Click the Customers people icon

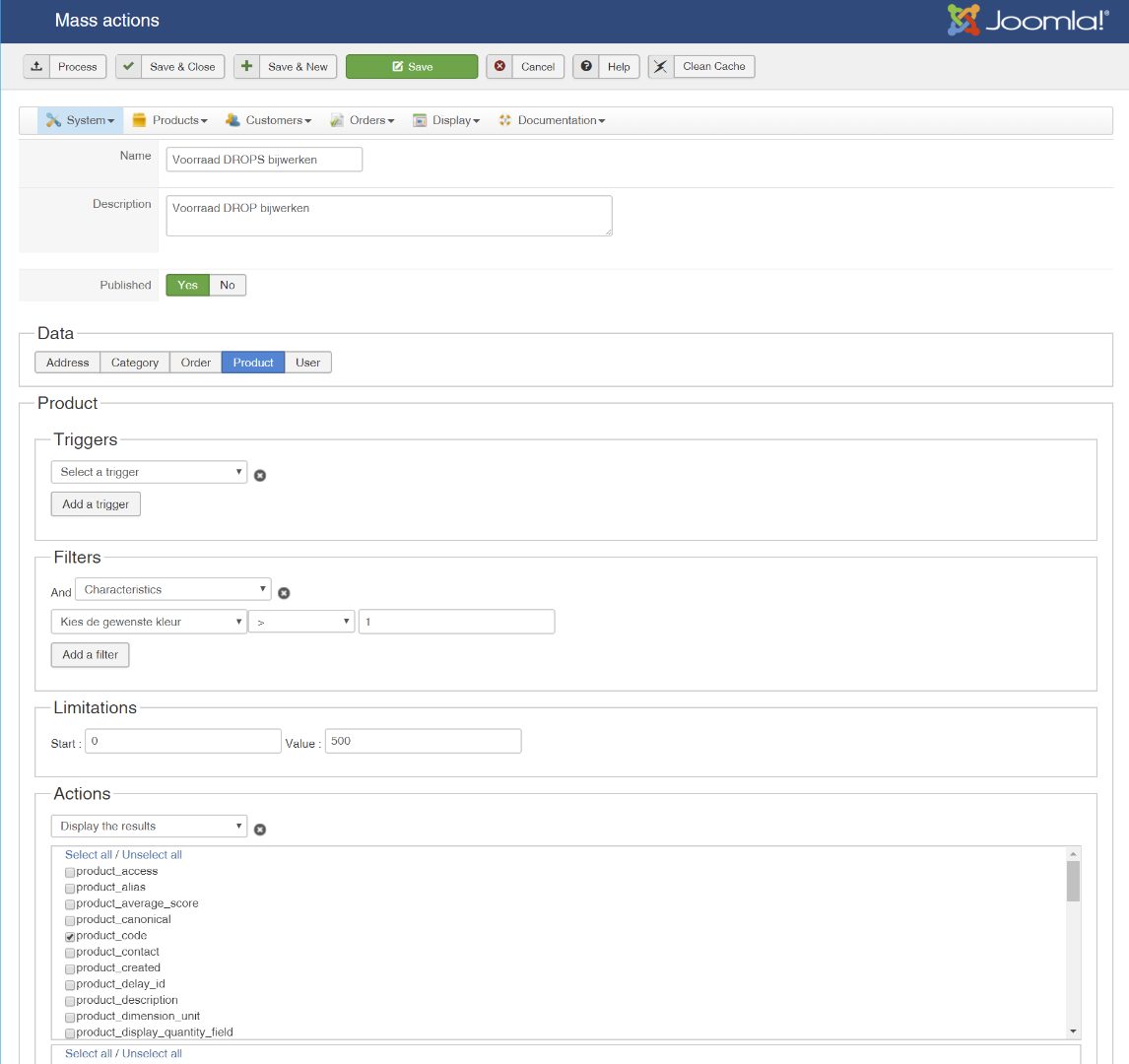pos(232,120)
